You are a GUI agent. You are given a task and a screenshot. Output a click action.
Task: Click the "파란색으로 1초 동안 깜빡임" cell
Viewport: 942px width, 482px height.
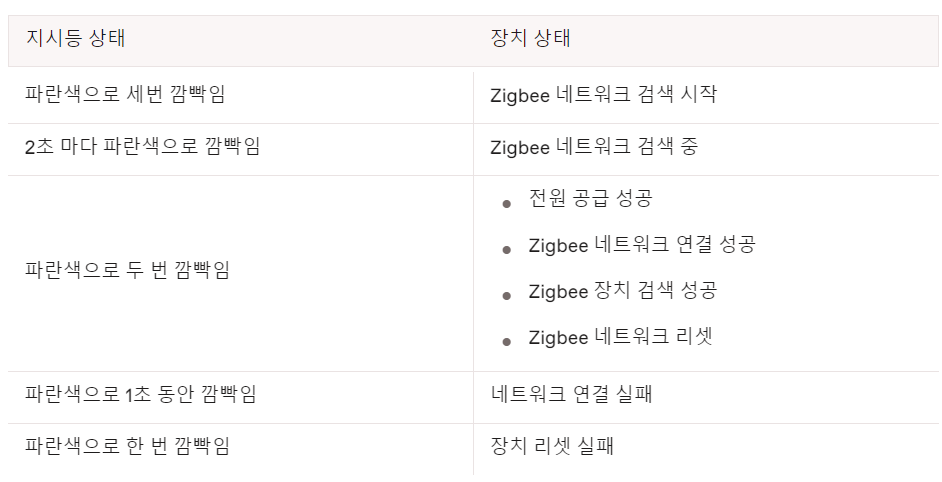(x=140, y=394)
